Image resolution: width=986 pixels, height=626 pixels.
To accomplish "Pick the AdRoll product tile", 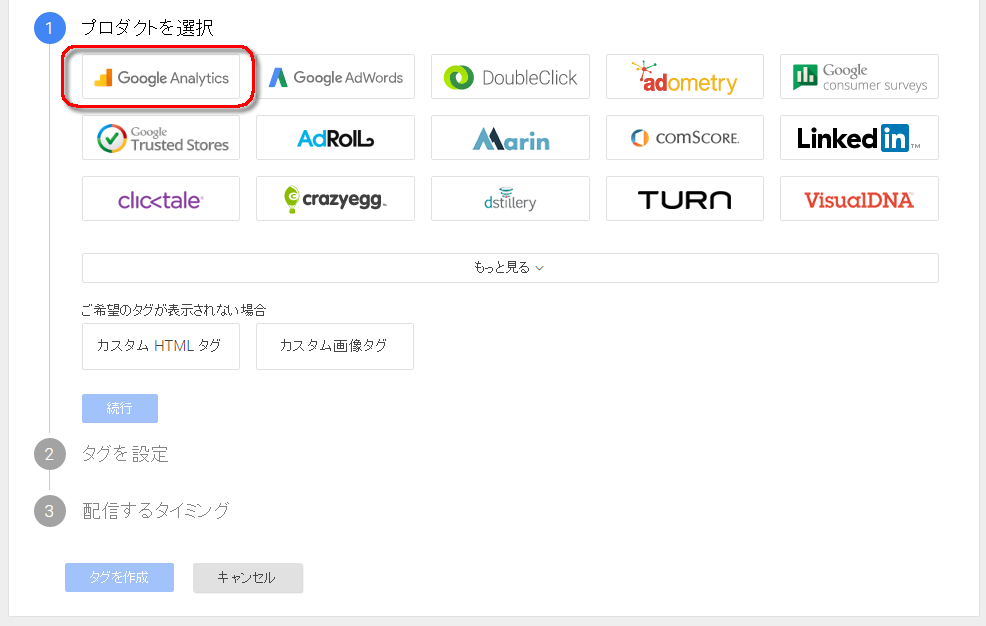I will pos(335,138).
